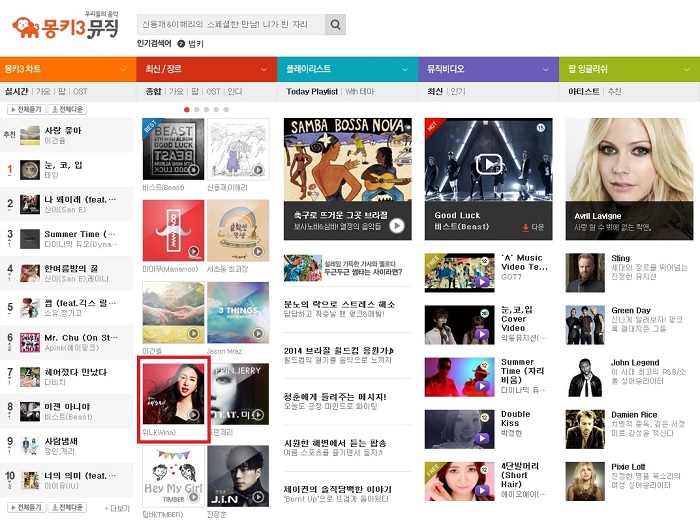The width and height of the screenshot is (700, 525).
Task: Select the first red carousel dot
Action: 187,109
